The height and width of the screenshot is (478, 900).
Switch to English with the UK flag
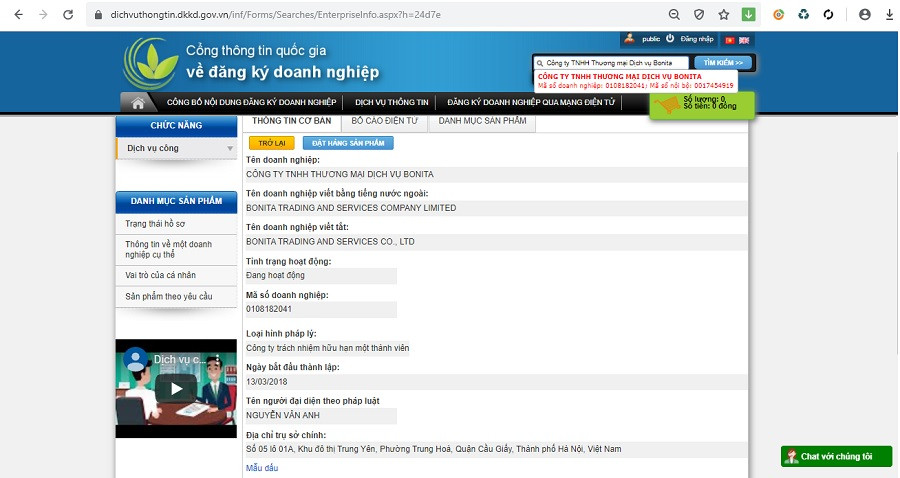click(744, 40)
